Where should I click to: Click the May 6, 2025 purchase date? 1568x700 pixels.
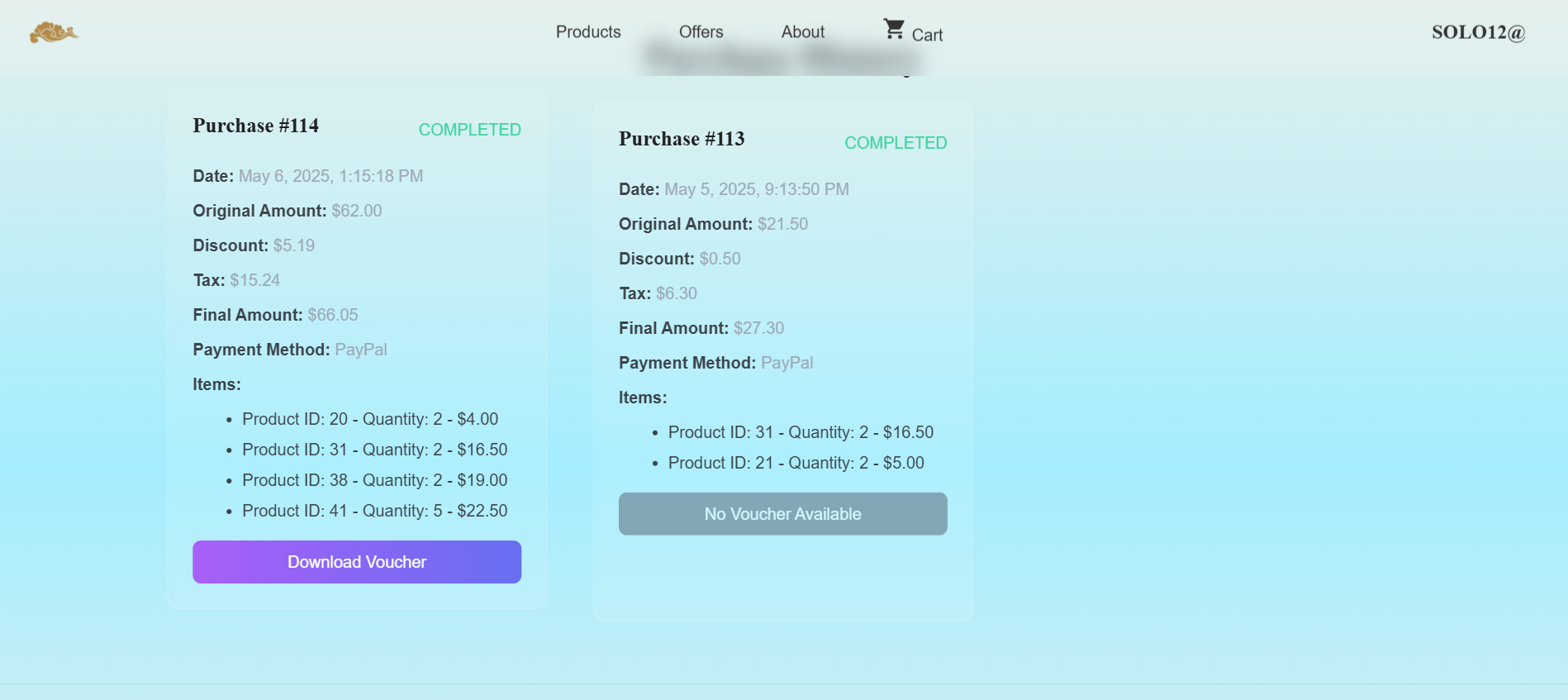point(330,176)
